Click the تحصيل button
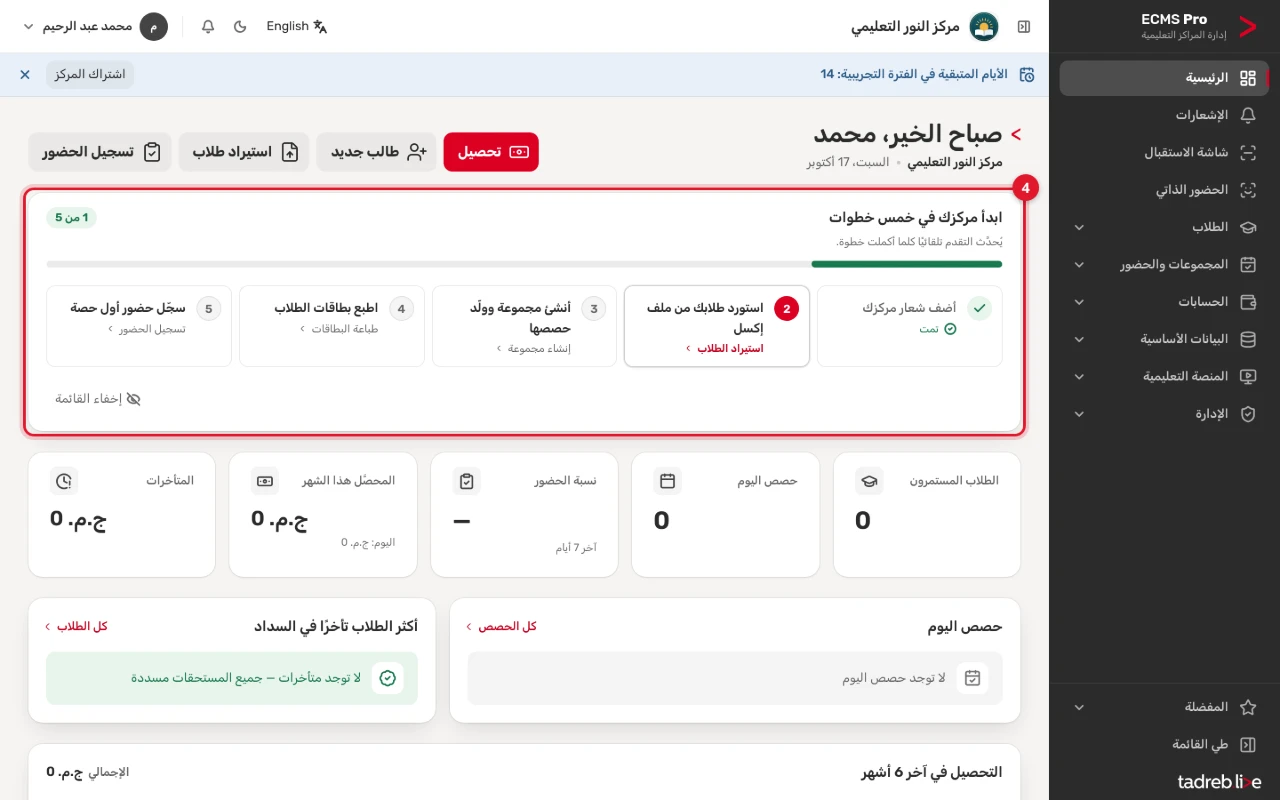The height and width of the screenshot is (800, 1280). (x=491, y=152)
